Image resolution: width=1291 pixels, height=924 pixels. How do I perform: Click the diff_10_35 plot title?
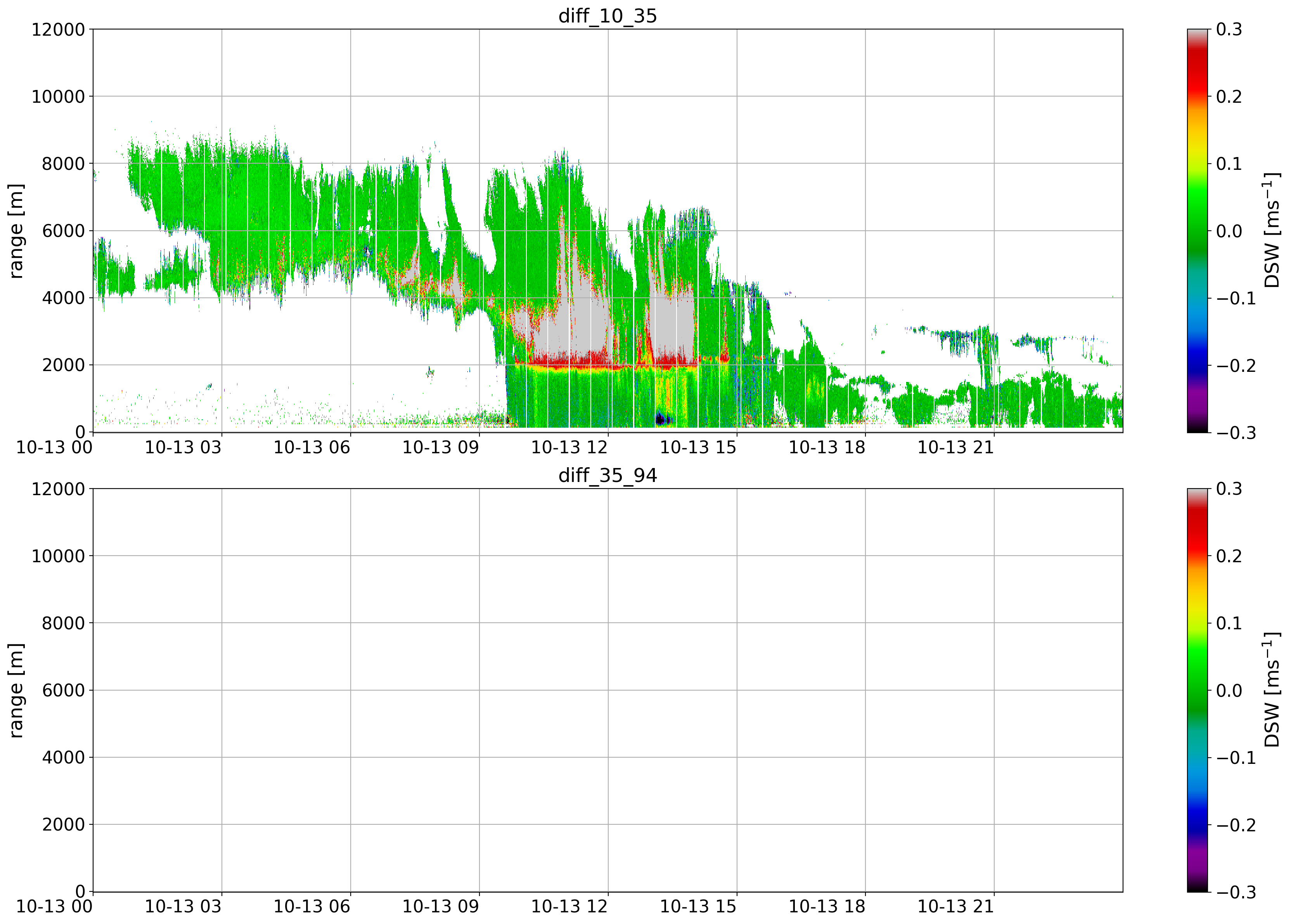pos(607,16)
